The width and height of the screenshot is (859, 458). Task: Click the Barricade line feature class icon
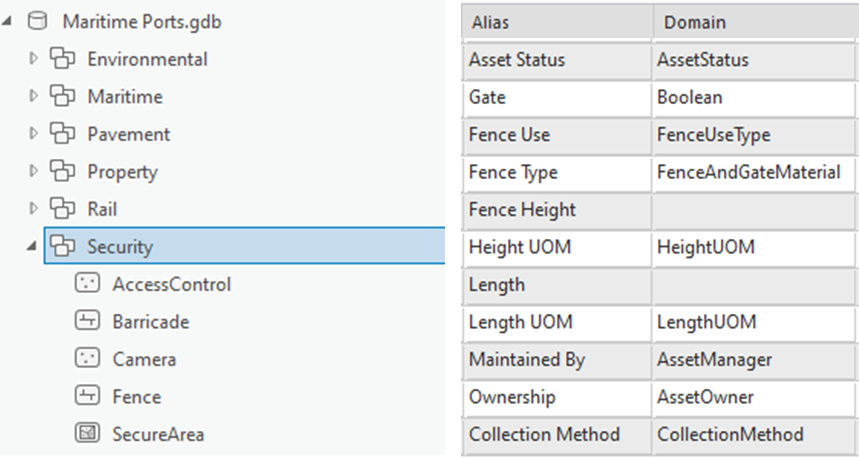pyautogui.click(x=88, y=322)
